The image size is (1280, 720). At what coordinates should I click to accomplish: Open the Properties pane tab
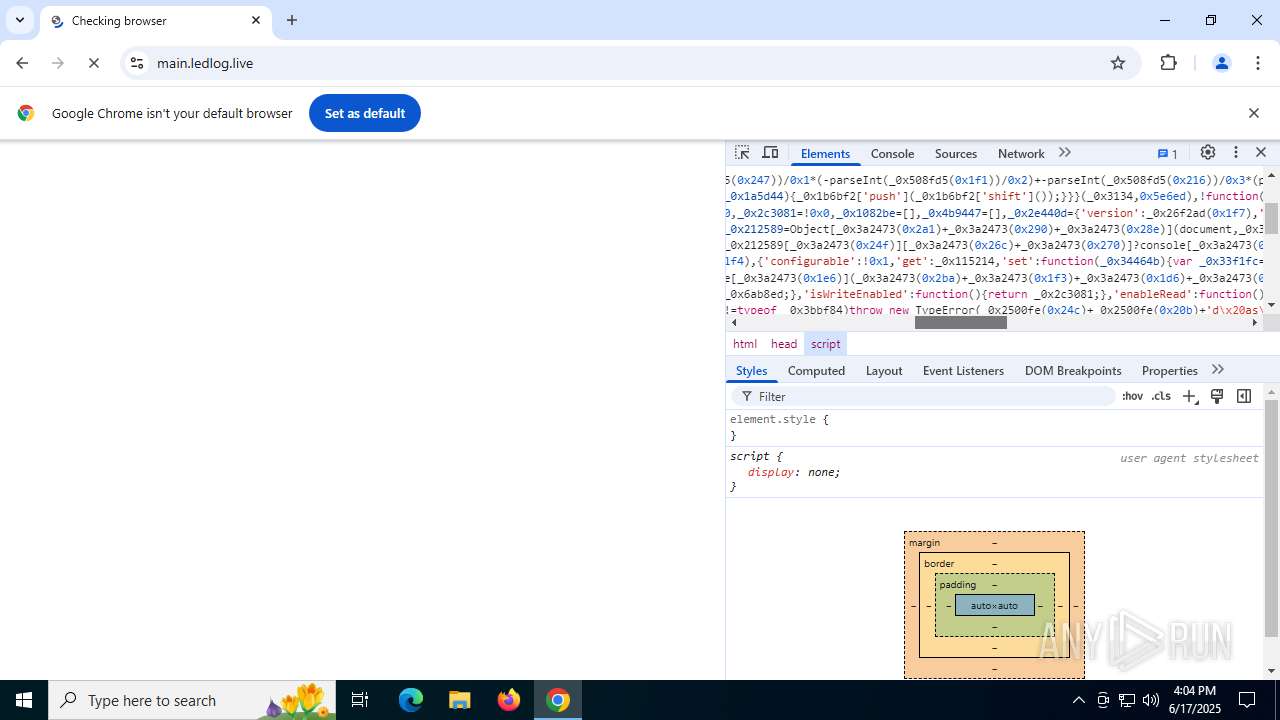(x=1169, y=371)
